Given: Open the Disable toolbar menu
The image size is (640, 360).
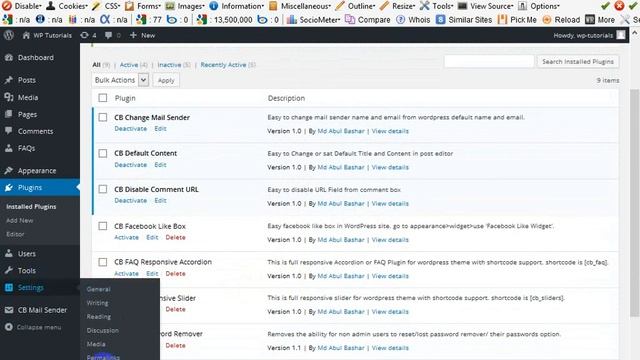Looking at the screenshot, I should 22,6.
